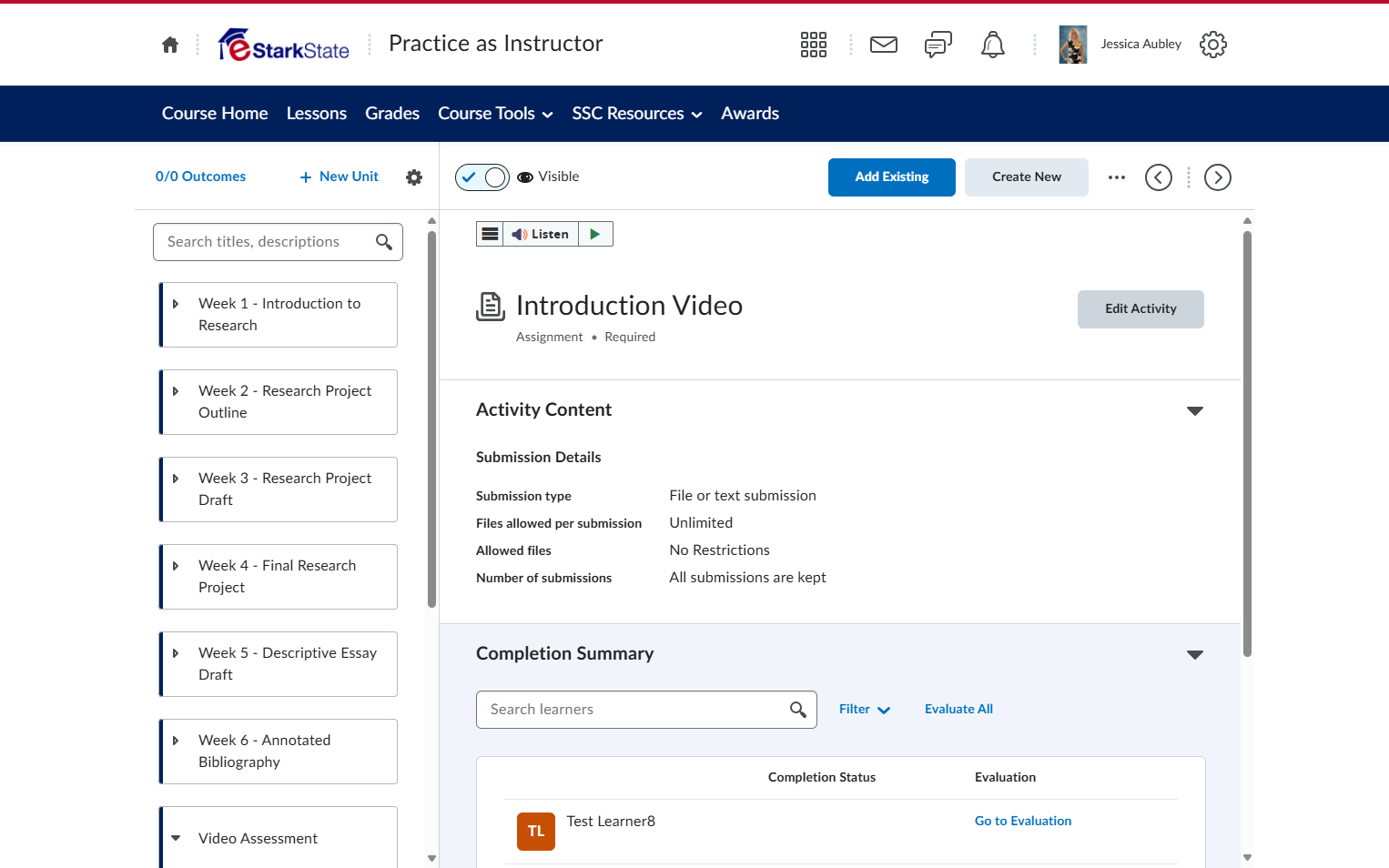Expand Week 1 - Introduction to Research
Image resolution: width=1389 pixels, height=868 pixels.
tap(176, 304)
